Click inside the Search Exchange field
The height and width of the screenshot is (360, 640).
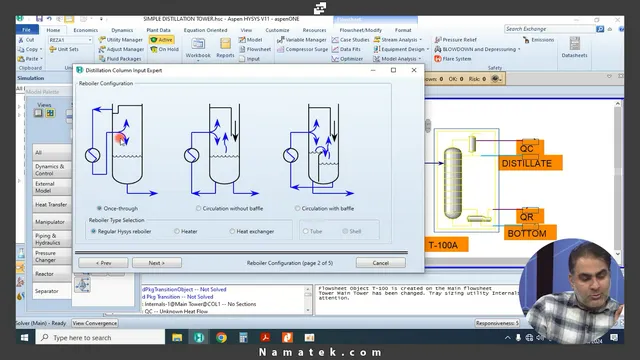[x=549, y=29]
